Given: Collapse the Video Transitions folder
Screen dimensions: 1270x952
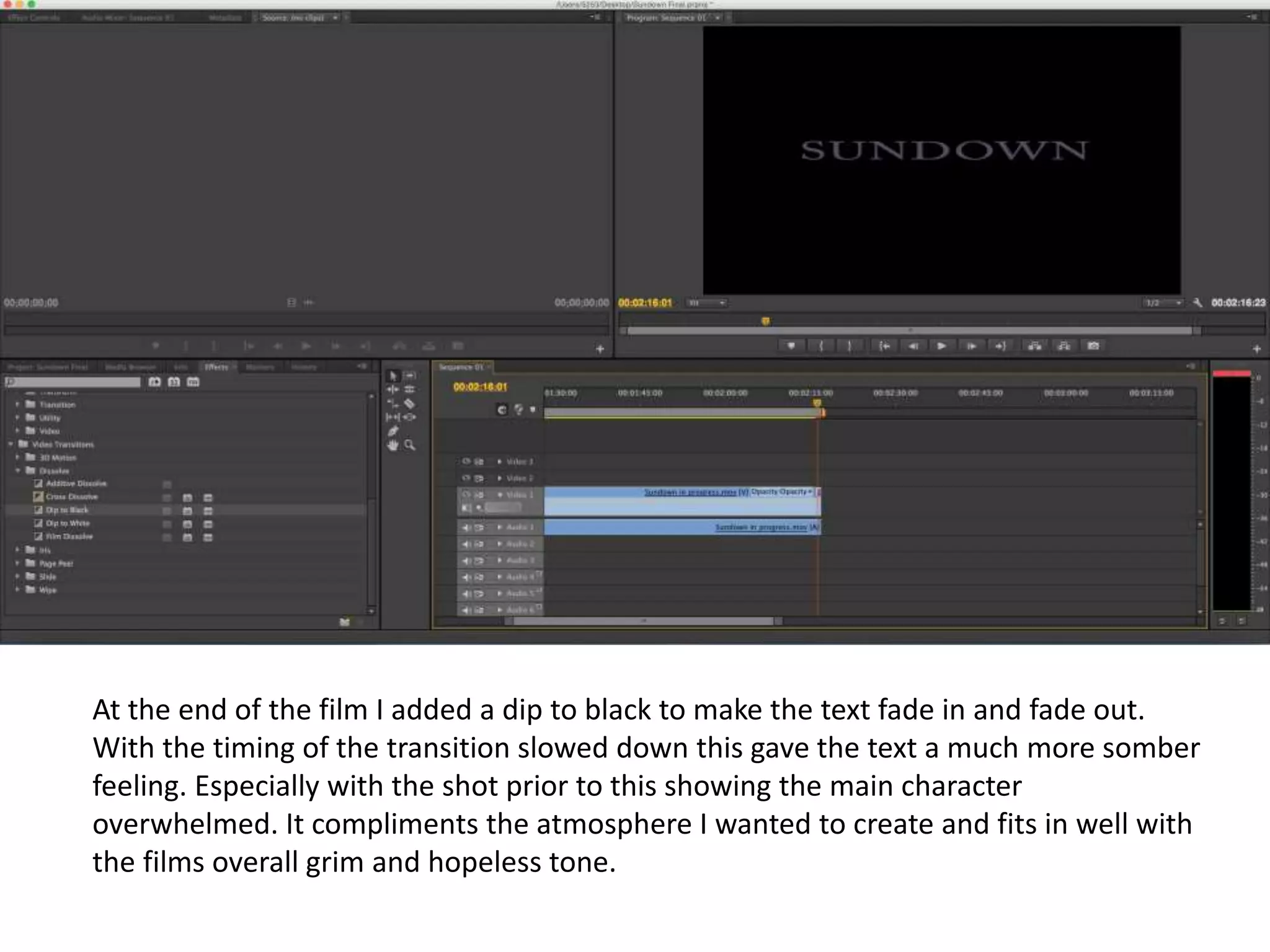Looking at the screenshot, I should tap(11, 444).
